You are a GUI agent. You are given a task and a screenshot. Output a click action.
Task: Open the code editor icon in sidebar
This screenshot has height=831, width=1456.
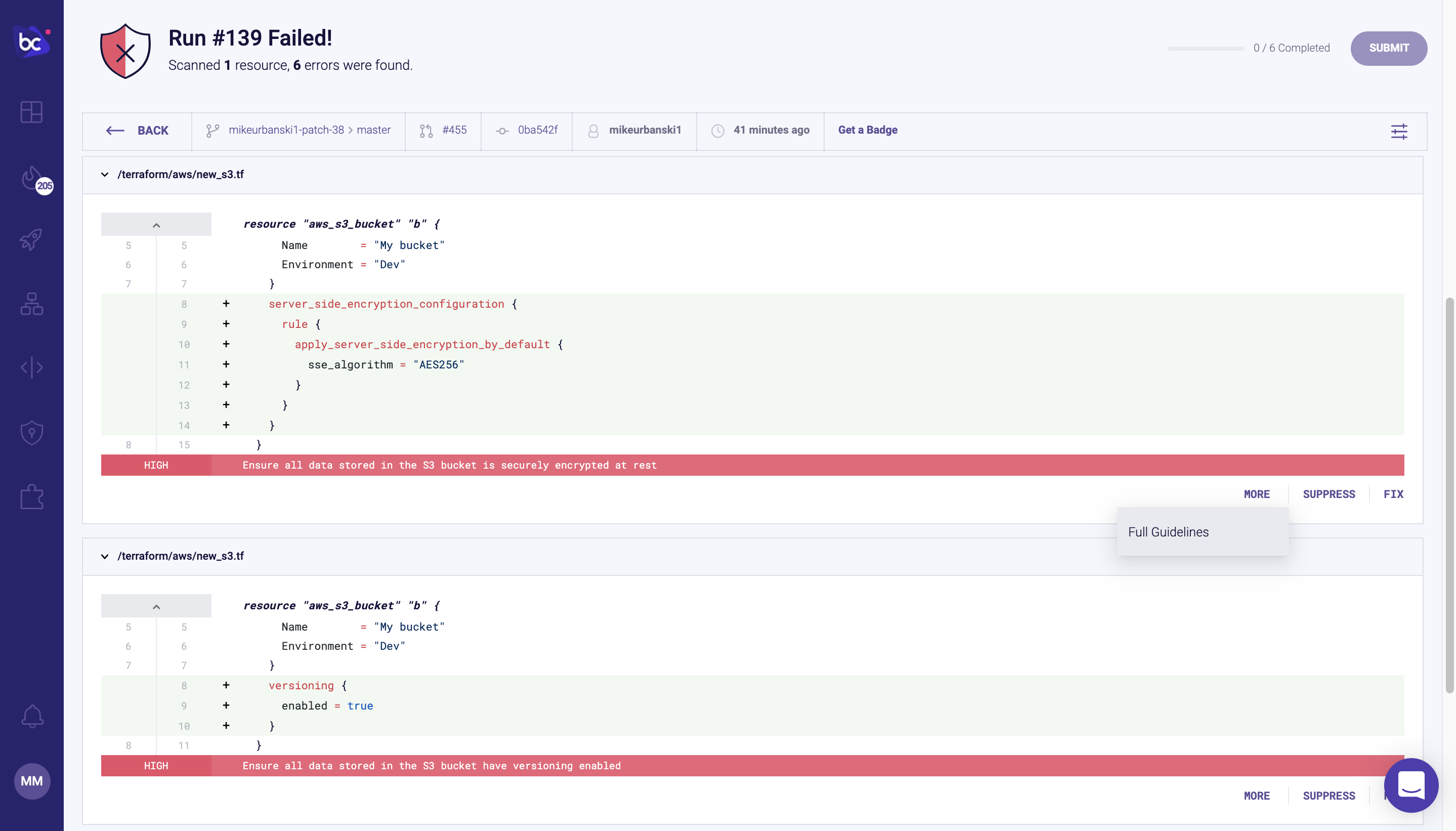tap(31, 367)
